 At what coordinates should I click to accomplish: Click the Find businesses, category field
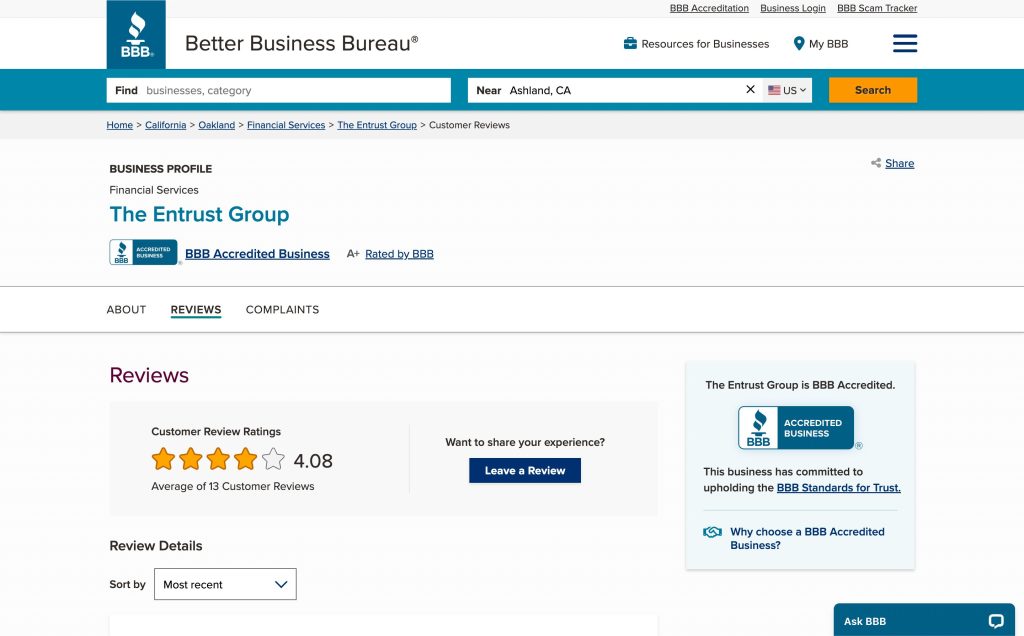point(295,90)
